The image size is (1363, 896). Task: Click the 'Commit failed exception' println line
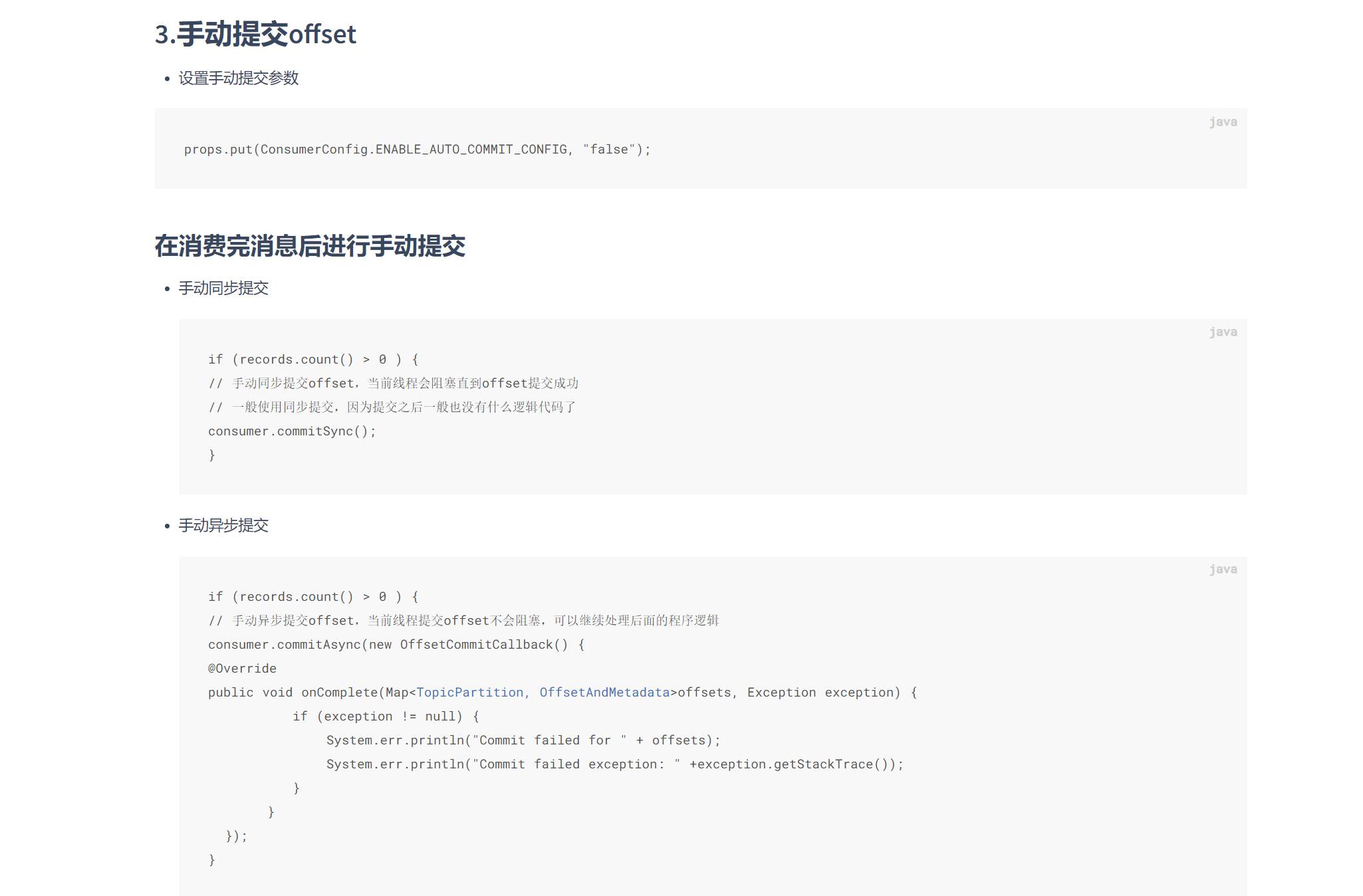(614, 764)
